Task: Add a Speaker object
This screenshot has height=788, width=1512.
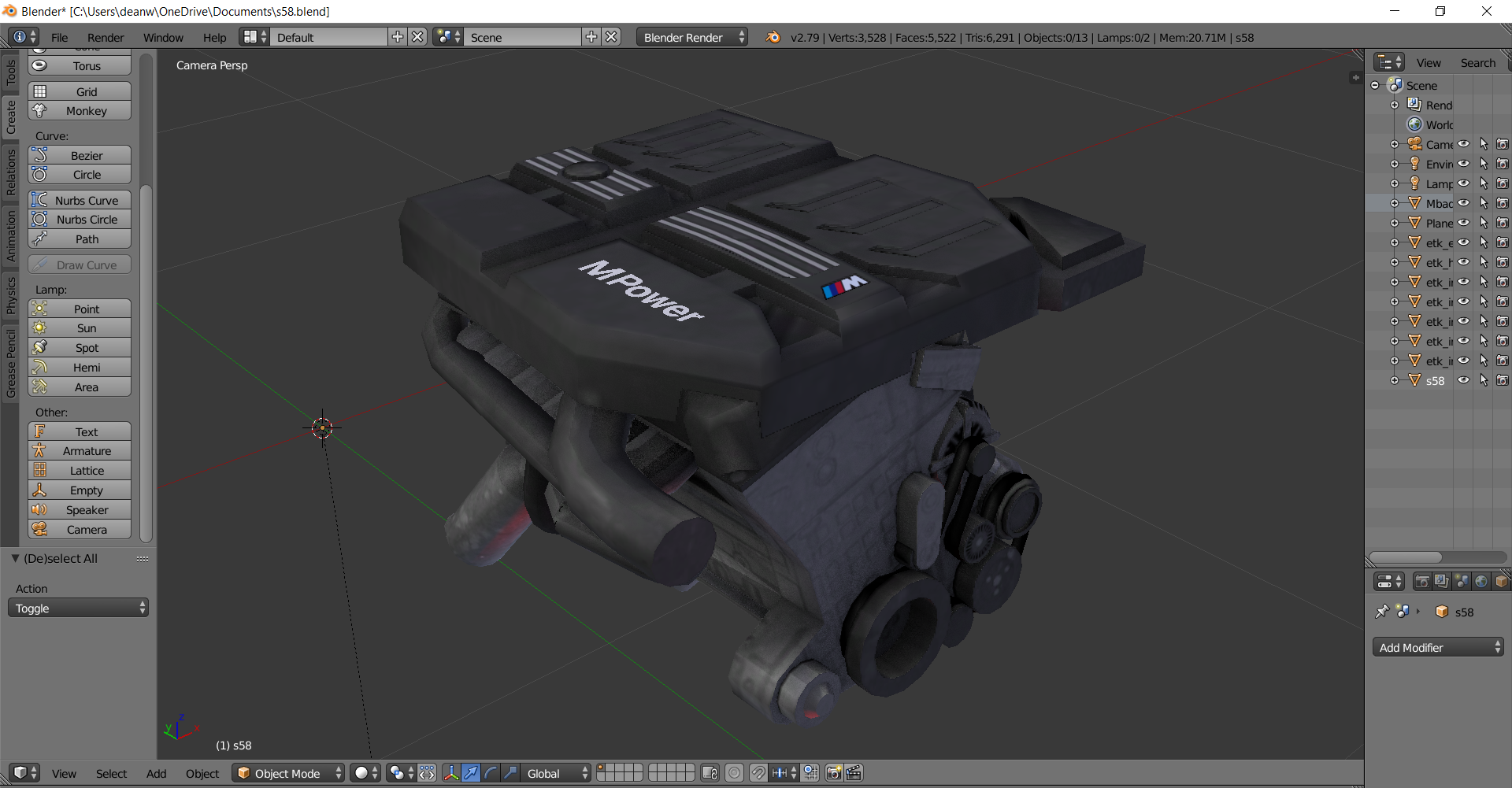Action: tap(80, 510)
